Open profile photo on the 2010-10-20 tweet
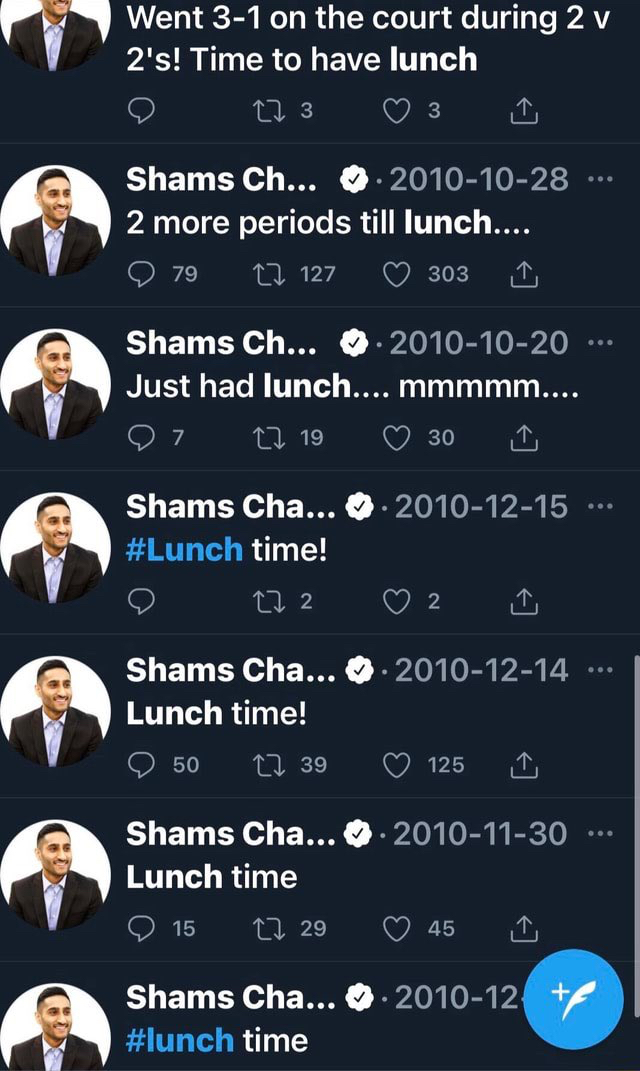The height and width of the screenshot is (1071, 640). tap(56, 382)
